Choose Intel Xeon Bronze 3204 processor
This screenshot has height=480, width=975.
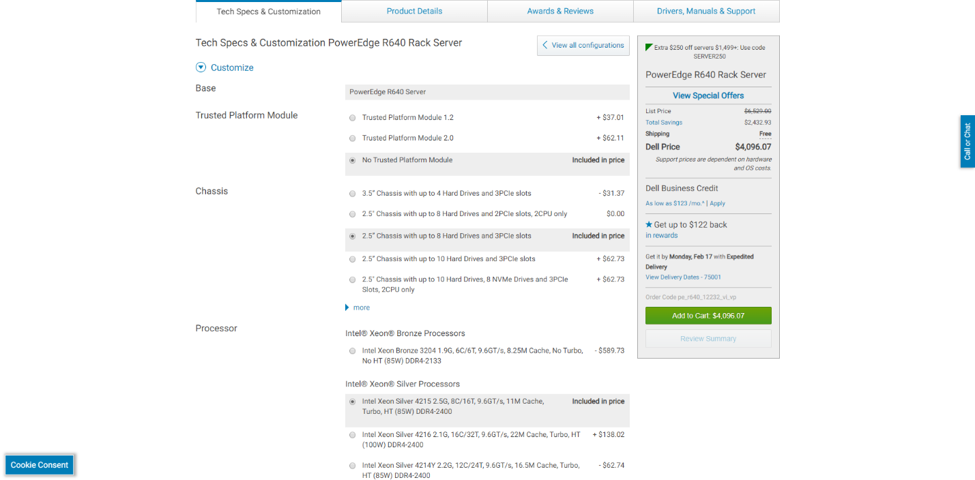353,351
